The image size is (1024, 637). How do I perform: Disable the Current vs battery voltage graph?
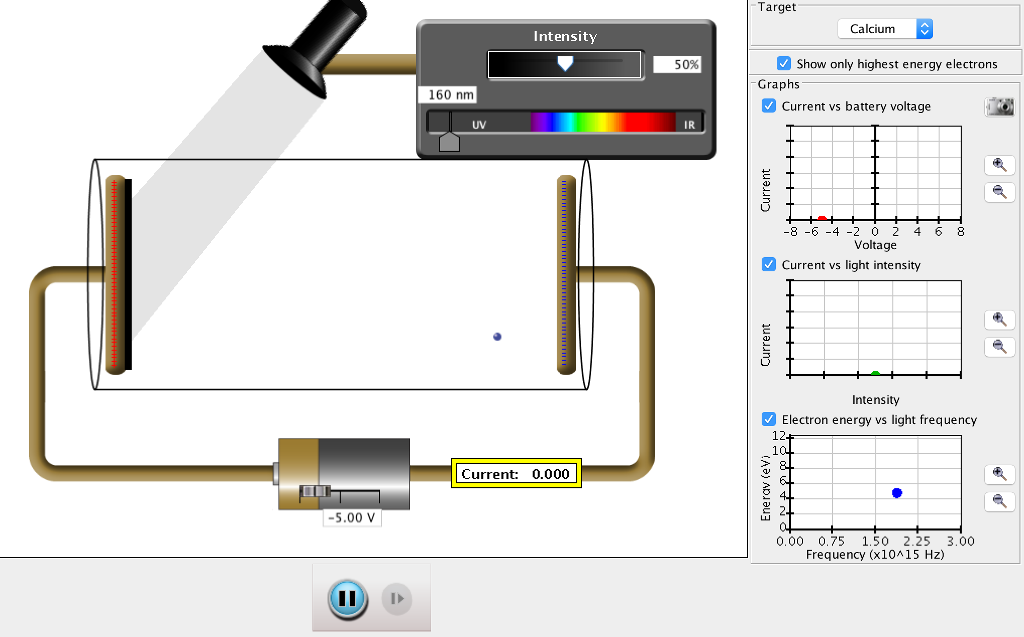[x=769, y=106]
